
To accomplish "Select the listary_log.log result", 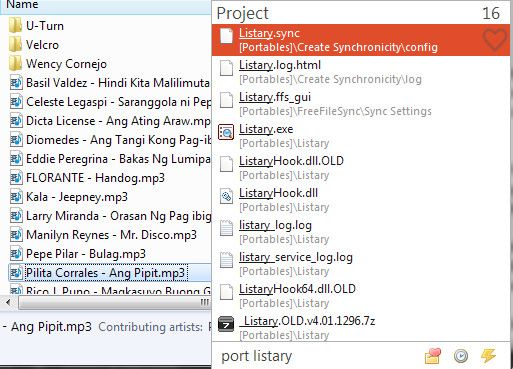I will [361, 232].
